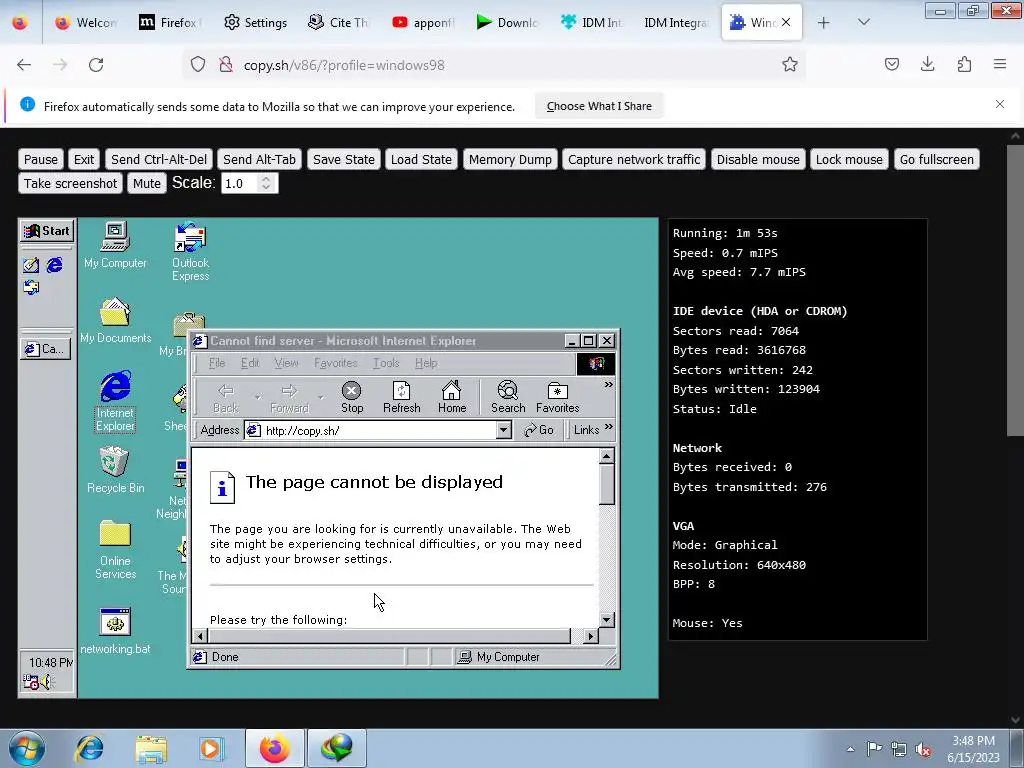
Task: Toggle Capture network traffic
Action: [x=633, y=159]
